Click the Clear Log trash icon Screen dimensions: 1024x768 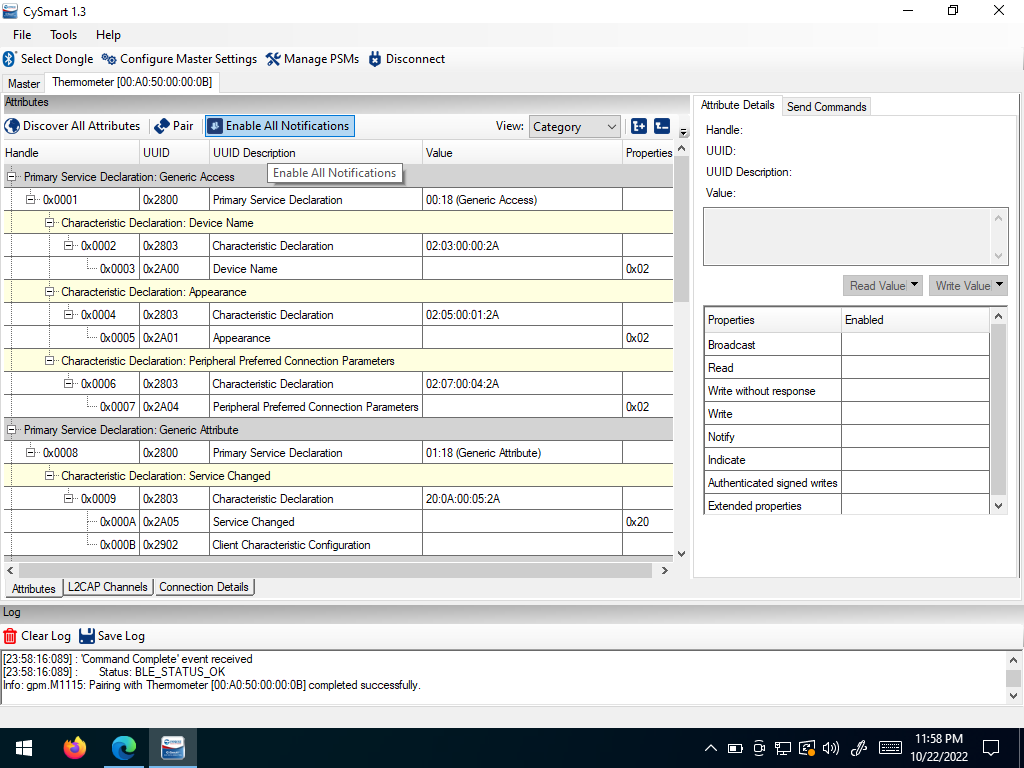click(x=10, y=635)
